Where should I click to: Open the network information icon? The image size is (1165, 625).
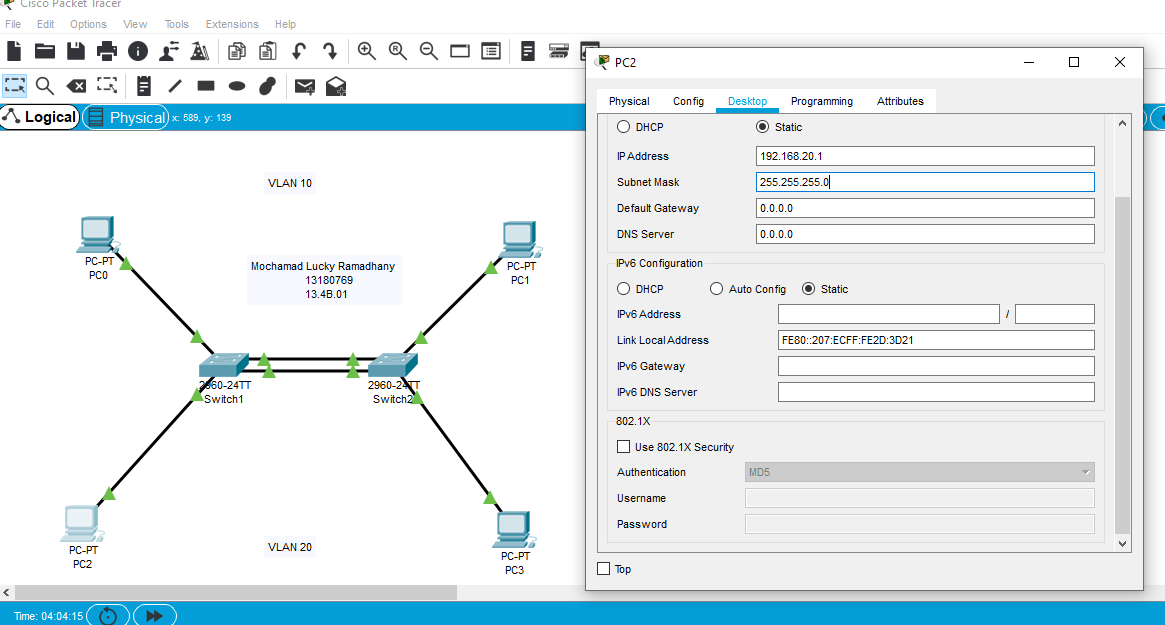[137, 51]
